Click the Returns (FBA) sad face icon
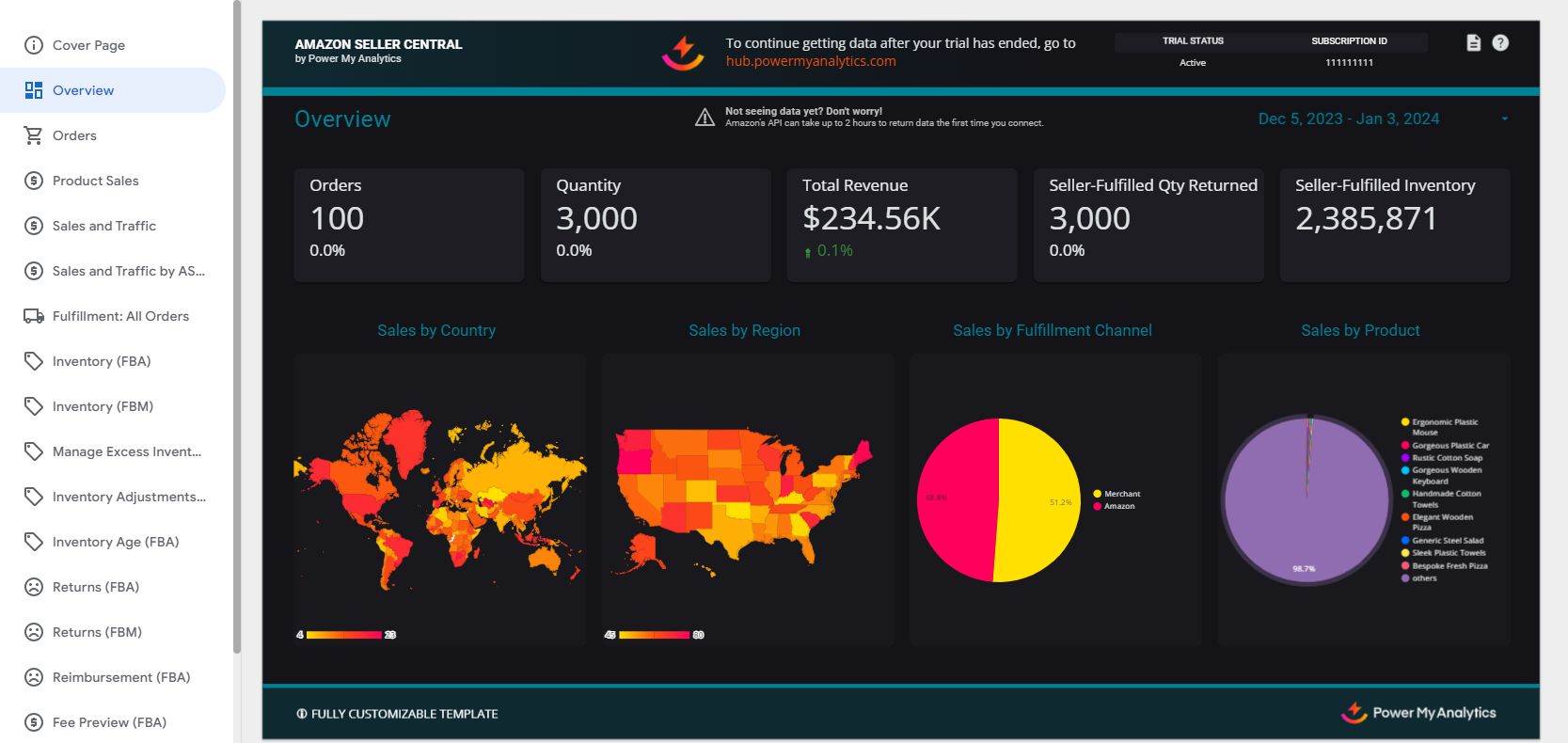 click(x=34, y=587)
